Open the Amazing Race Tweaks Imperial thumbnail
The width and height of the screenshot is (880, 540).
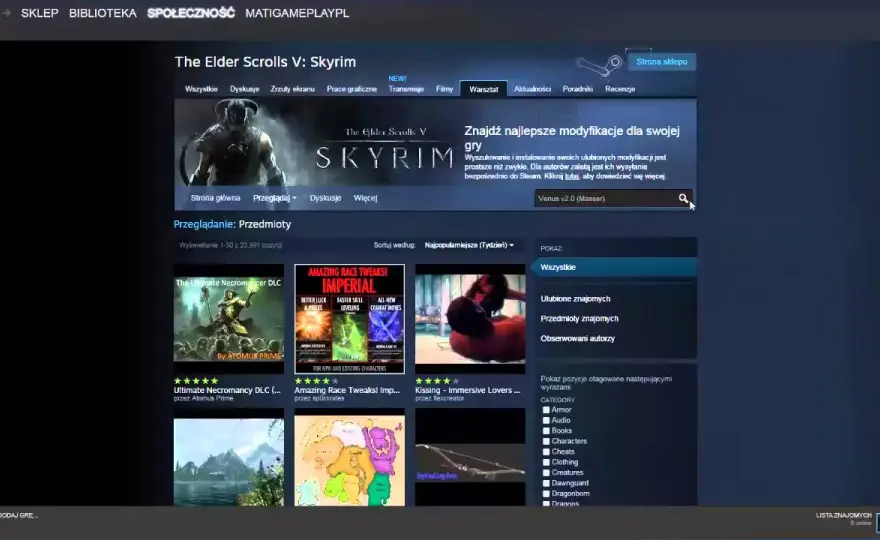pos(349,319)
